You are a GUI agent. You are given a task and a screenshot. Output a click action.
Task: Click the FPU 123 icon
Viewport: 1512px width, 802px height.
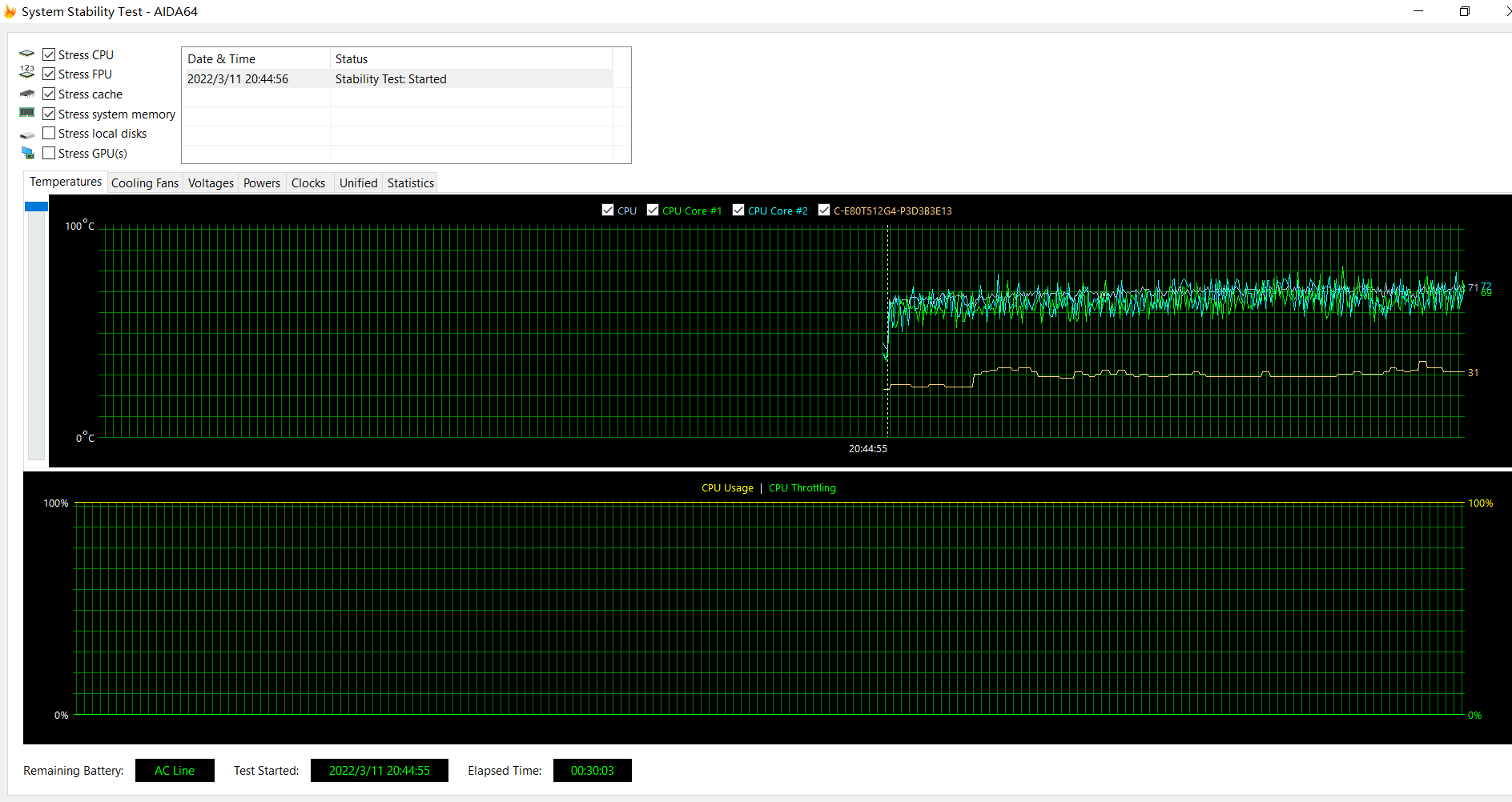point(26,73)
